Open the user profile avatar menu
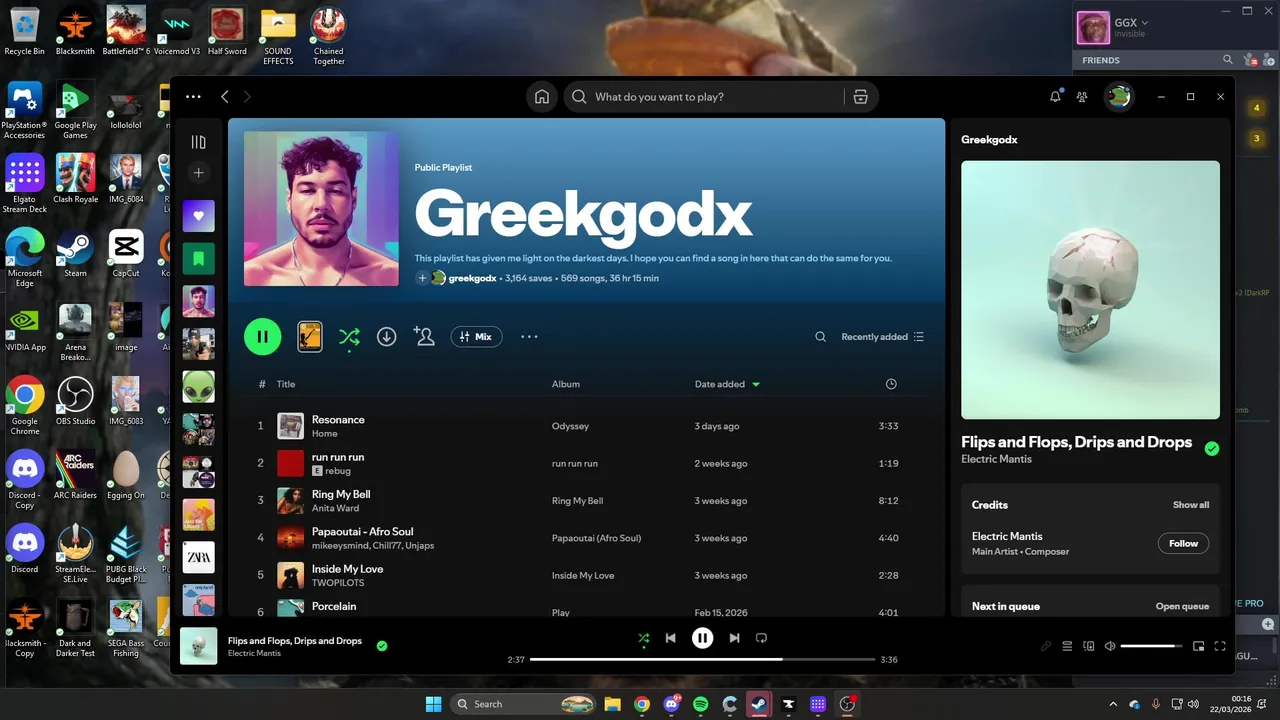 [x=1118, y=97]
